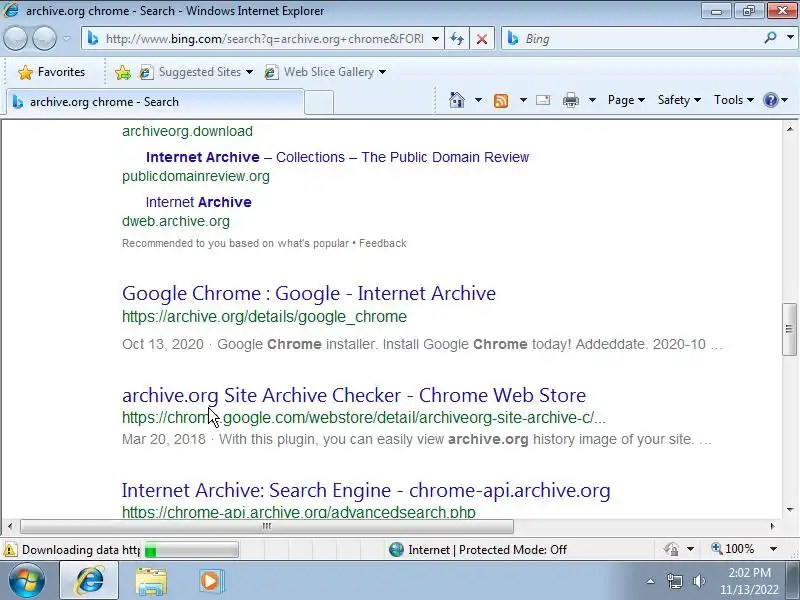Open the Internet Archive dweb link
The image size is (800, 600).
(x=198, y=202)
